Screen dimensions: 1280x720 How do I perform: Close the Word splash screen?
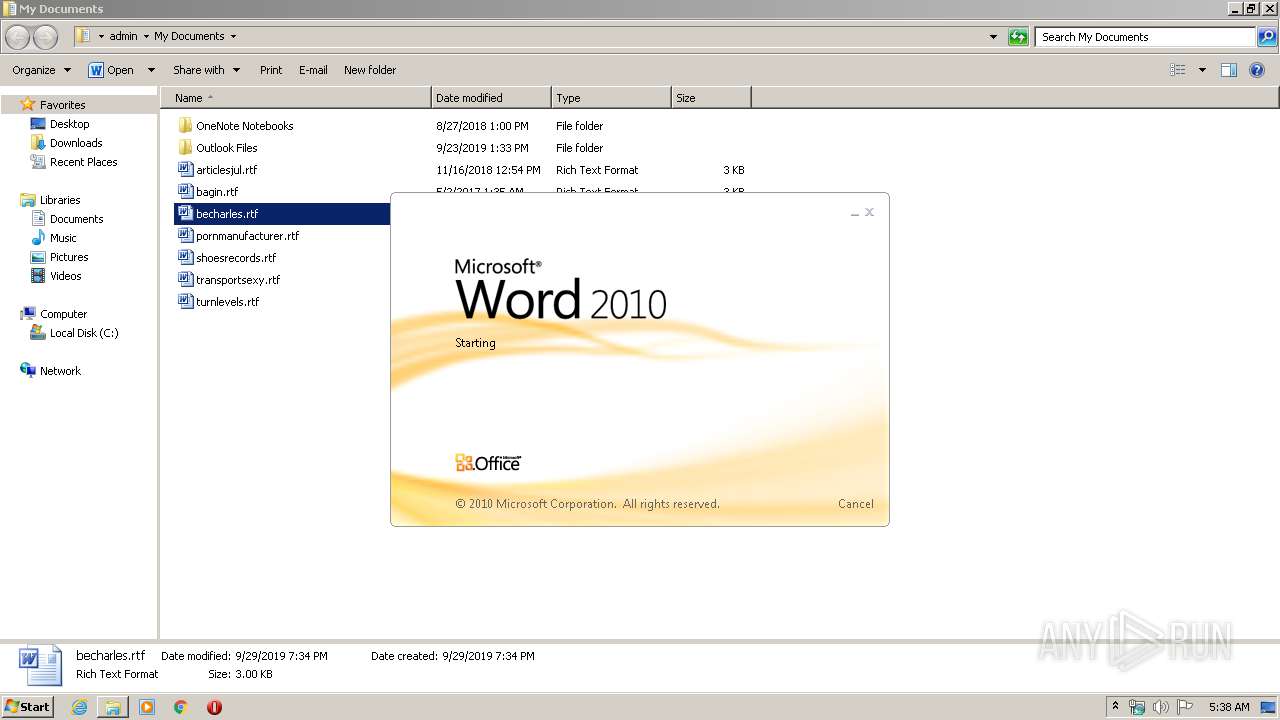[x=870, y=212]
